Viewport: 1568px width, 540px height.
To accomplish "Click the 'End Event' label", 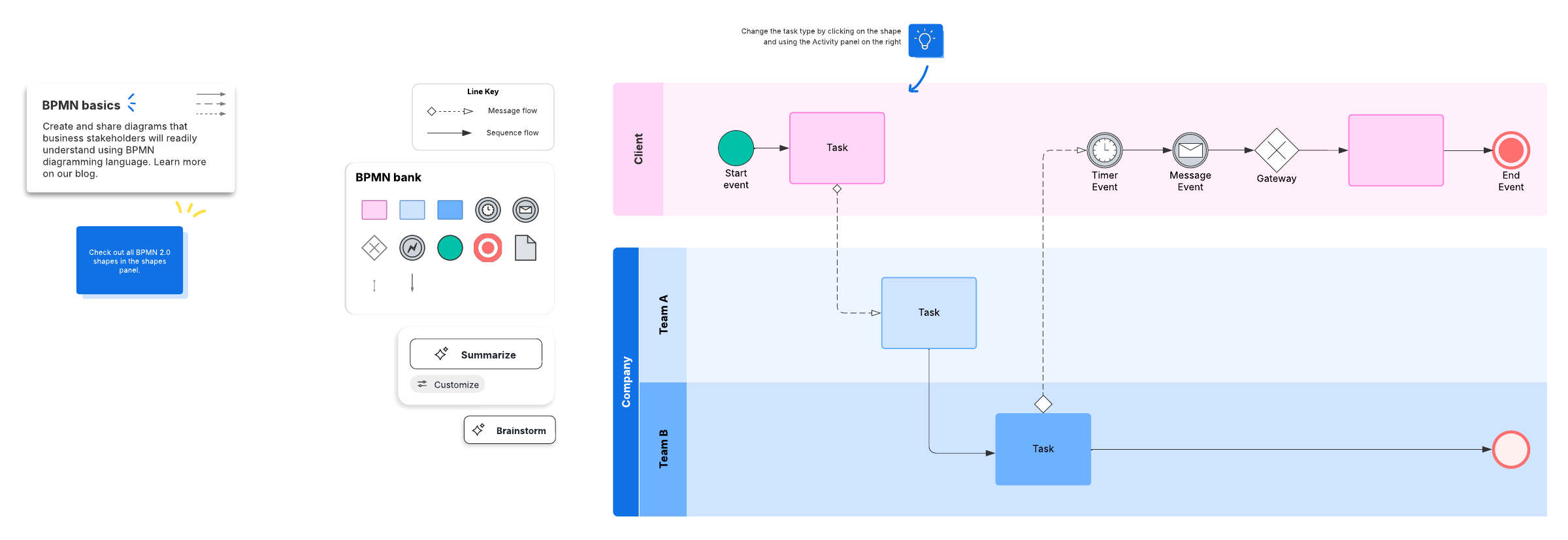I will coord(1511,181).
